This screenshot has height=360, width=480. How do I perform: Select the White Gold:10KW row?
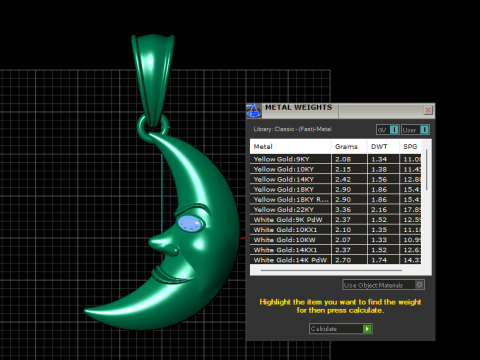point(336,240)
